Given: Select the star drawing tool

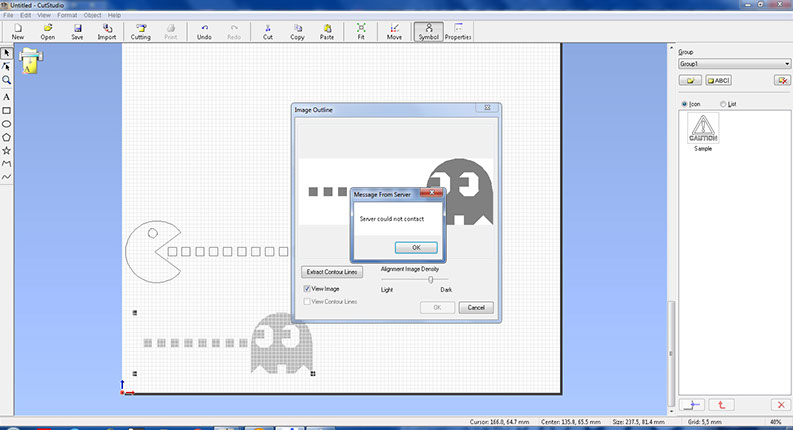Looking at the screenshot, I should [x=7, y=151].
